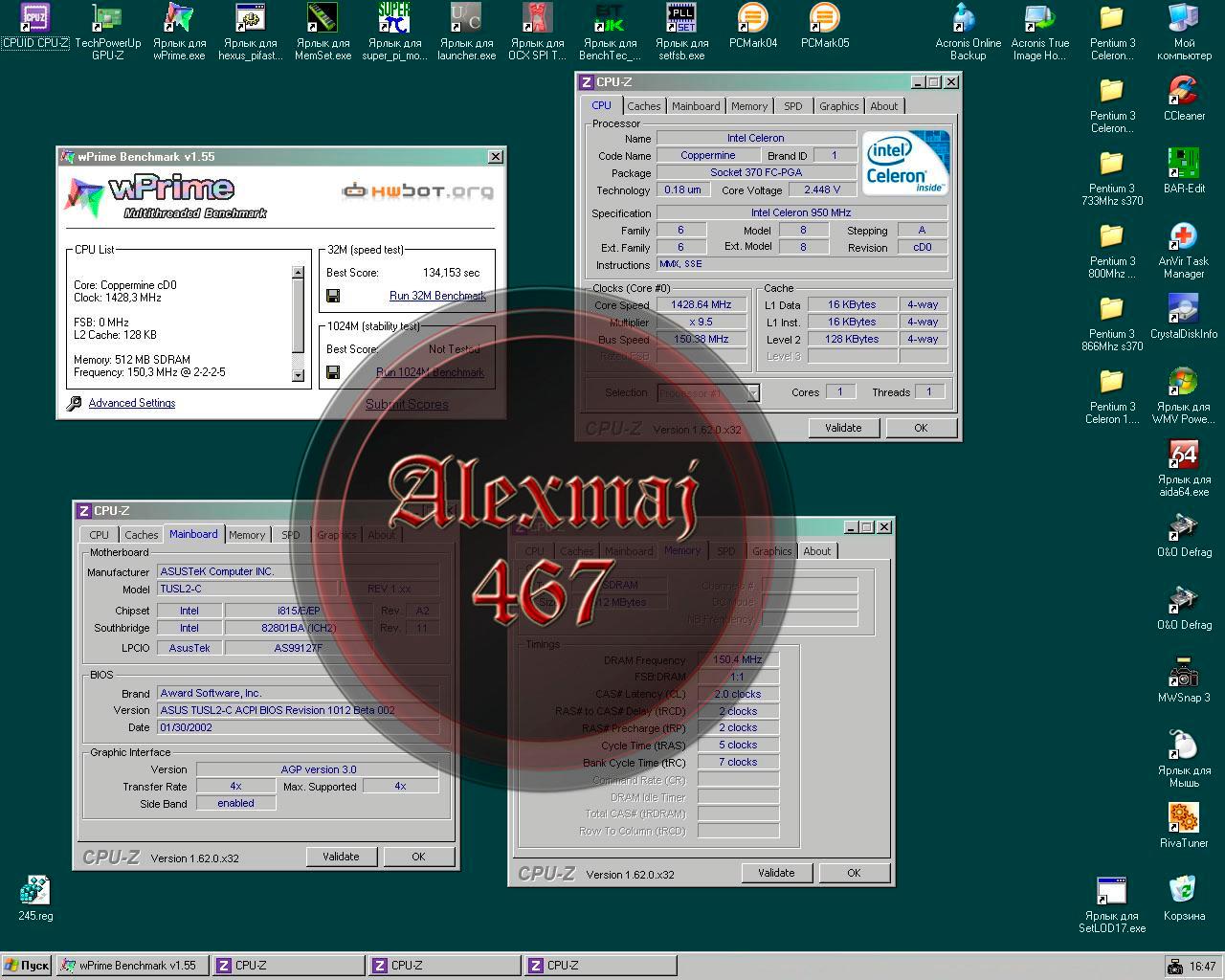
Task: Switch to Caches tab in top CPU-Z
Action: [643, 106]
